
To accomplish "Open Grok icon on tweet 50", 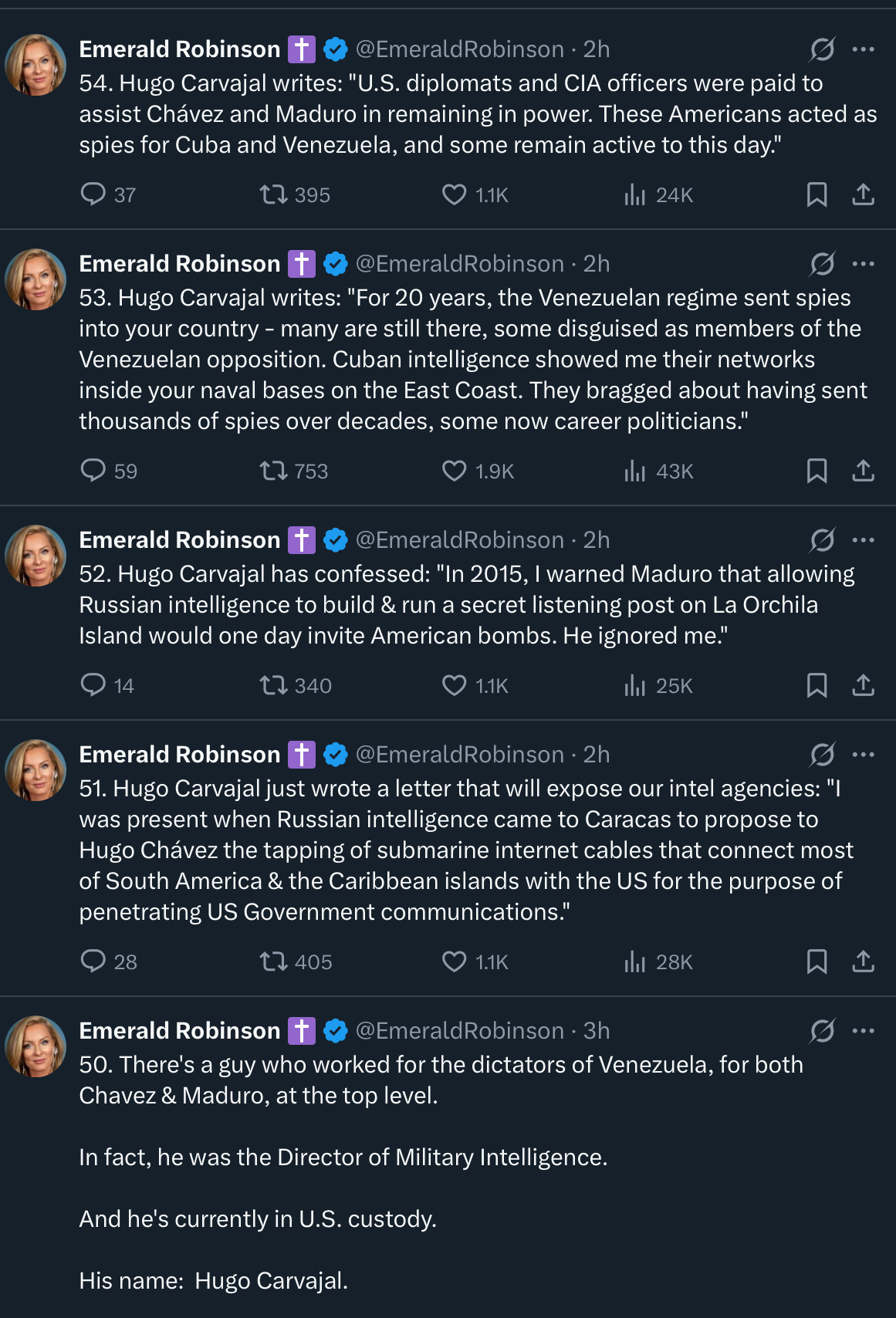I will pos(822,1031).
